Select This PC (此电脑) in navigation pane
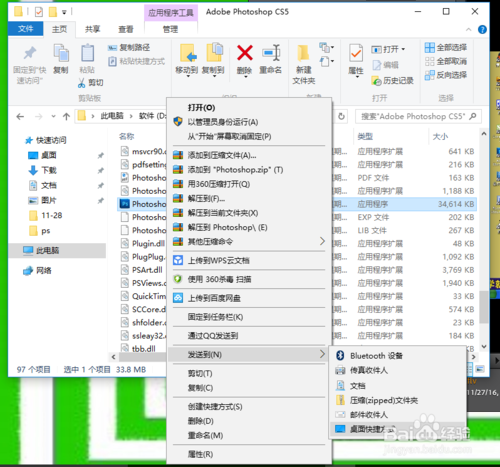 tap(57, 250)
